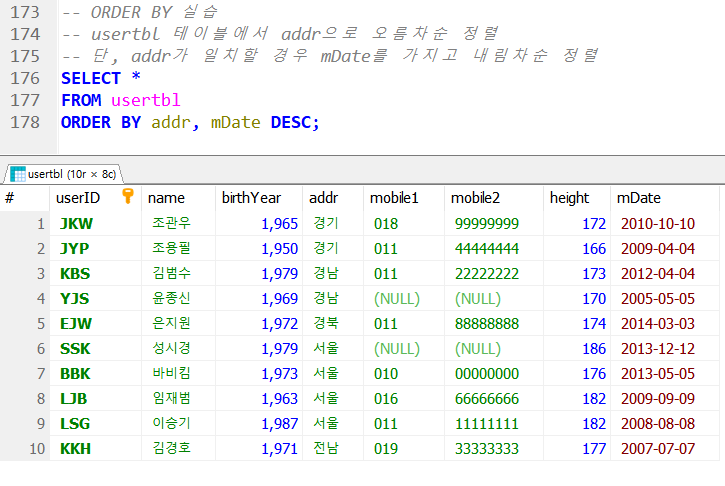The height and width of the screenshot is (486, 725).
Task: Select height value 186
Action: pos(594,349)
